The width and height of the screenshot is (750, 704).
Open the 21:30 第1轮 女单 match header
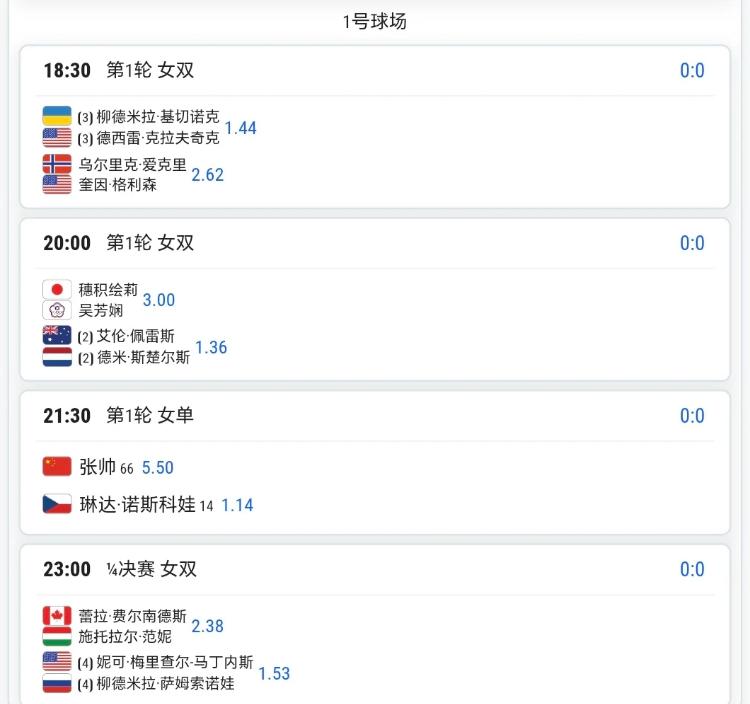click(119, 416)
